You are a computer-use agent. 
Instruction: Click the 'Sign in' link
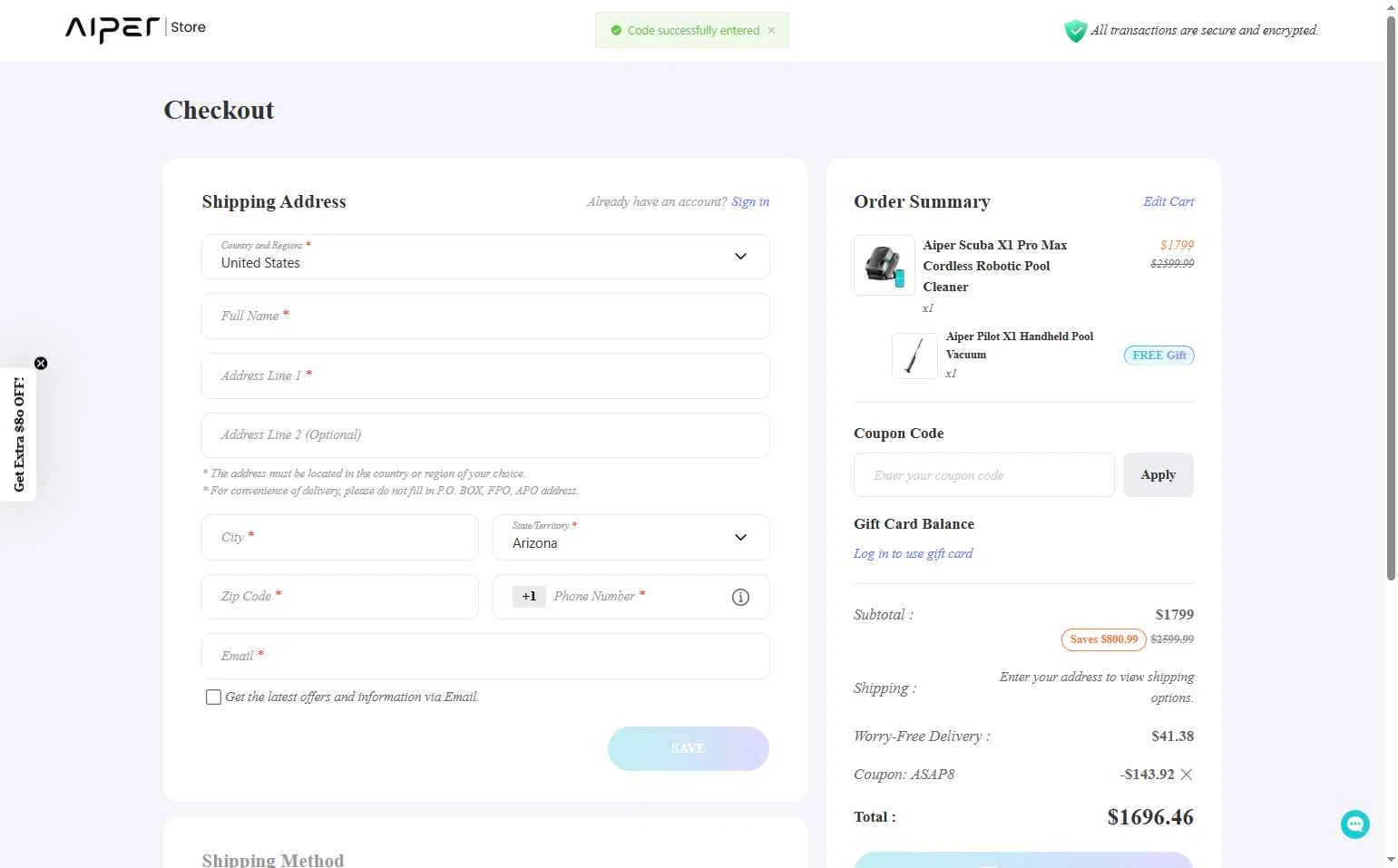point(750,201)
